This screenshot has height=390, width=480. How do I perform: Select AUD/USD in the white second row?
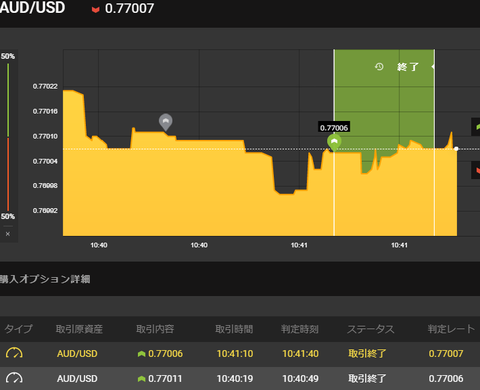tap(77, 378)
